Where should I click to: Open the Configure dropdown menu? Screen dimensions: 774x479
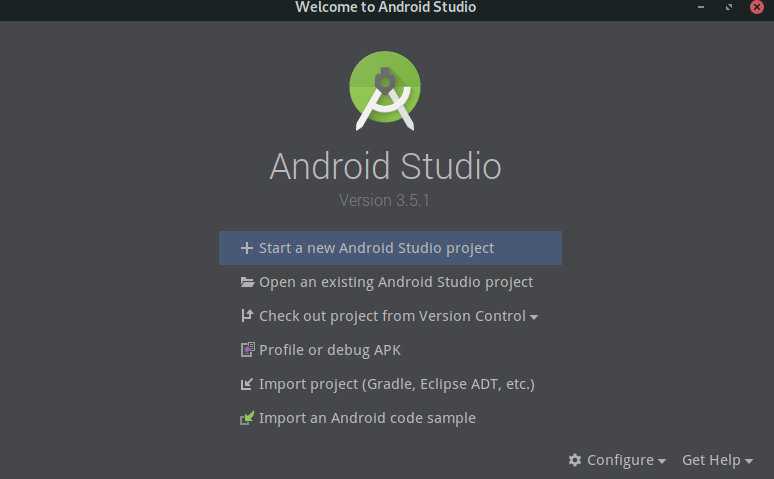(617, 460)
